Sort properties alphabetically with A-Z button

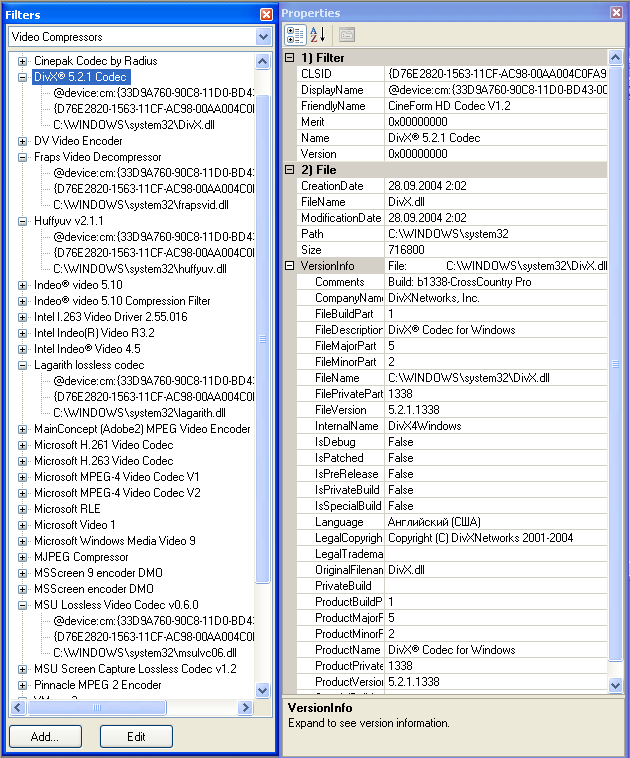tap(317, 35)
